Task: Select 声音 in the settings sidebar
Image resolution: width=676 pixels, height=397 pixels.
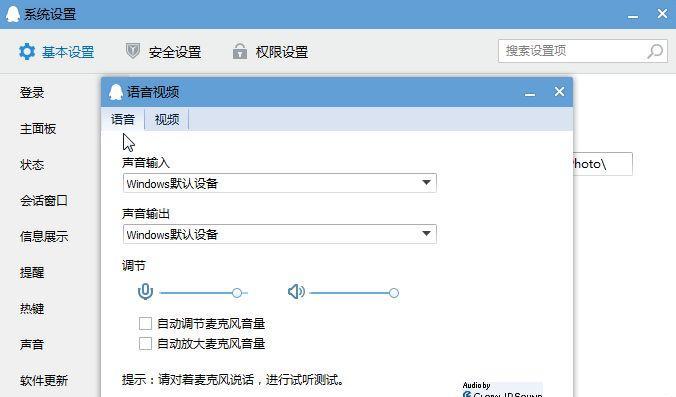Action: pos(32,344)
